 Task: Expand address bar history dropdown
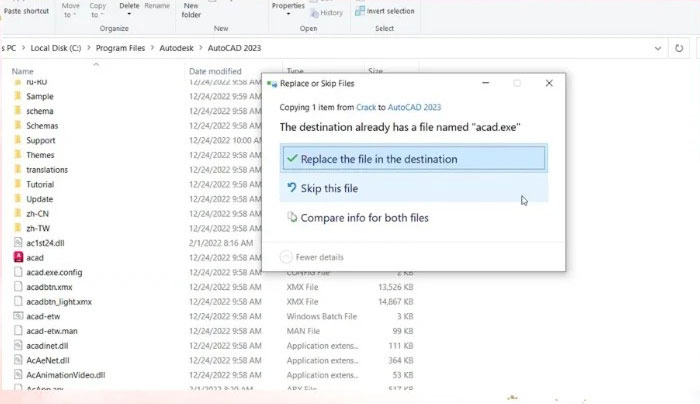point(658,48)
